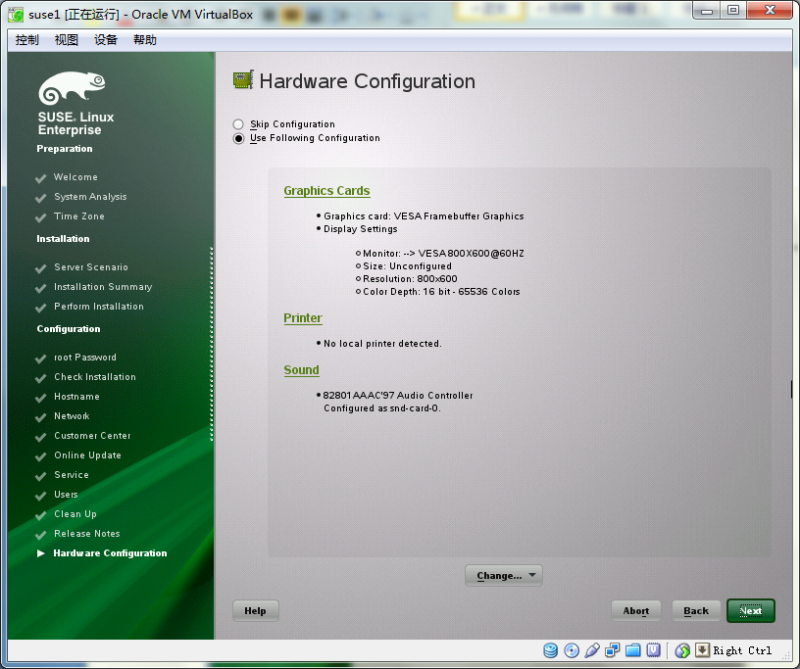Click the optical disc status icon
The image size is (800, 669).
click(x=571, y=650)
